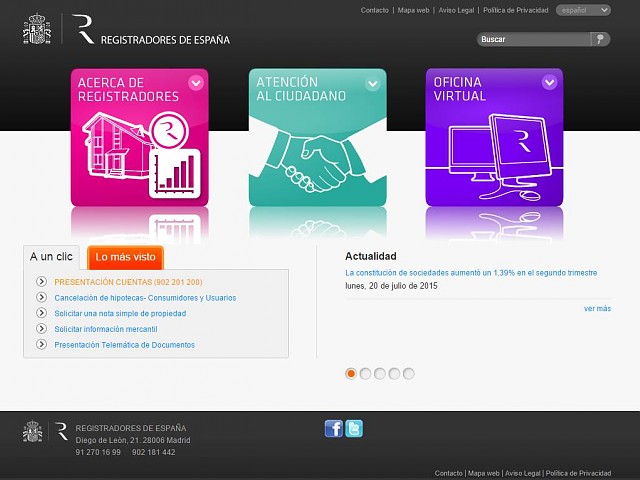Image resolution: width=640 pixels, height=480 pixels.
Task: Click the ver más link
Action: pyautogui.click(x=597, y=309)
